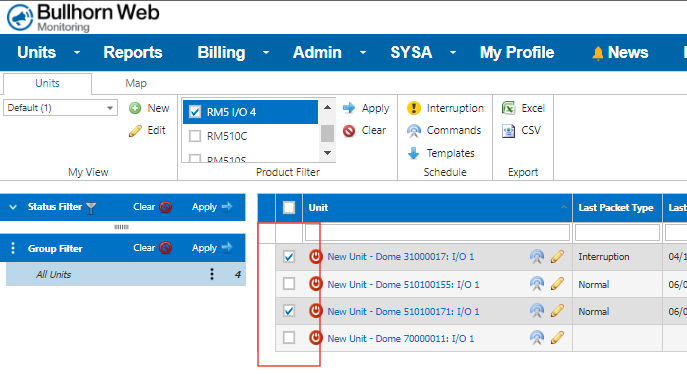Uncheck the Dome 510100171 row checkbox
The image size is (687, 375).
pyautogui.click(x=289, y=311)
